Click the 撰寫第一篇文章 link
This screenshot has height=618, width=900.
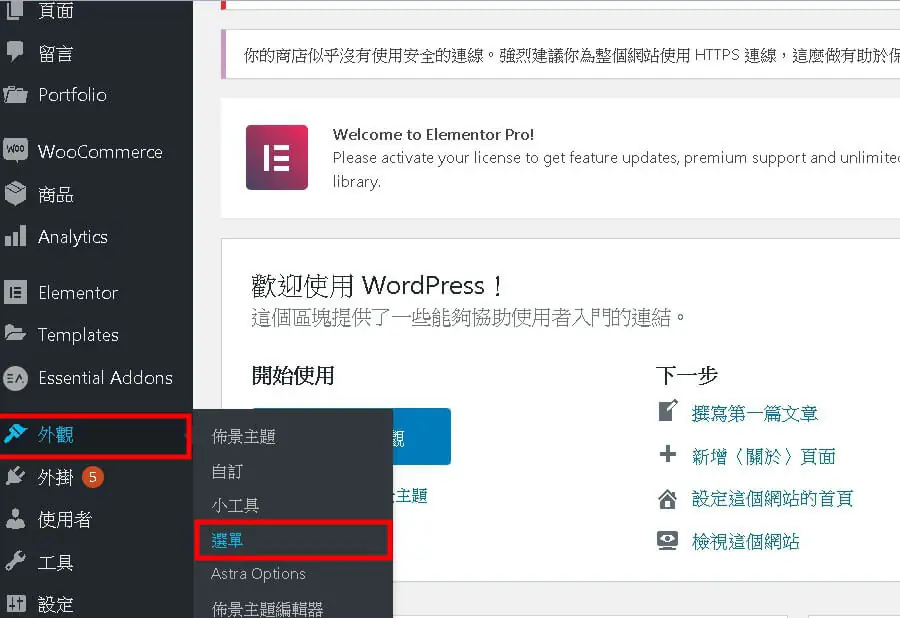pos(754,413)
